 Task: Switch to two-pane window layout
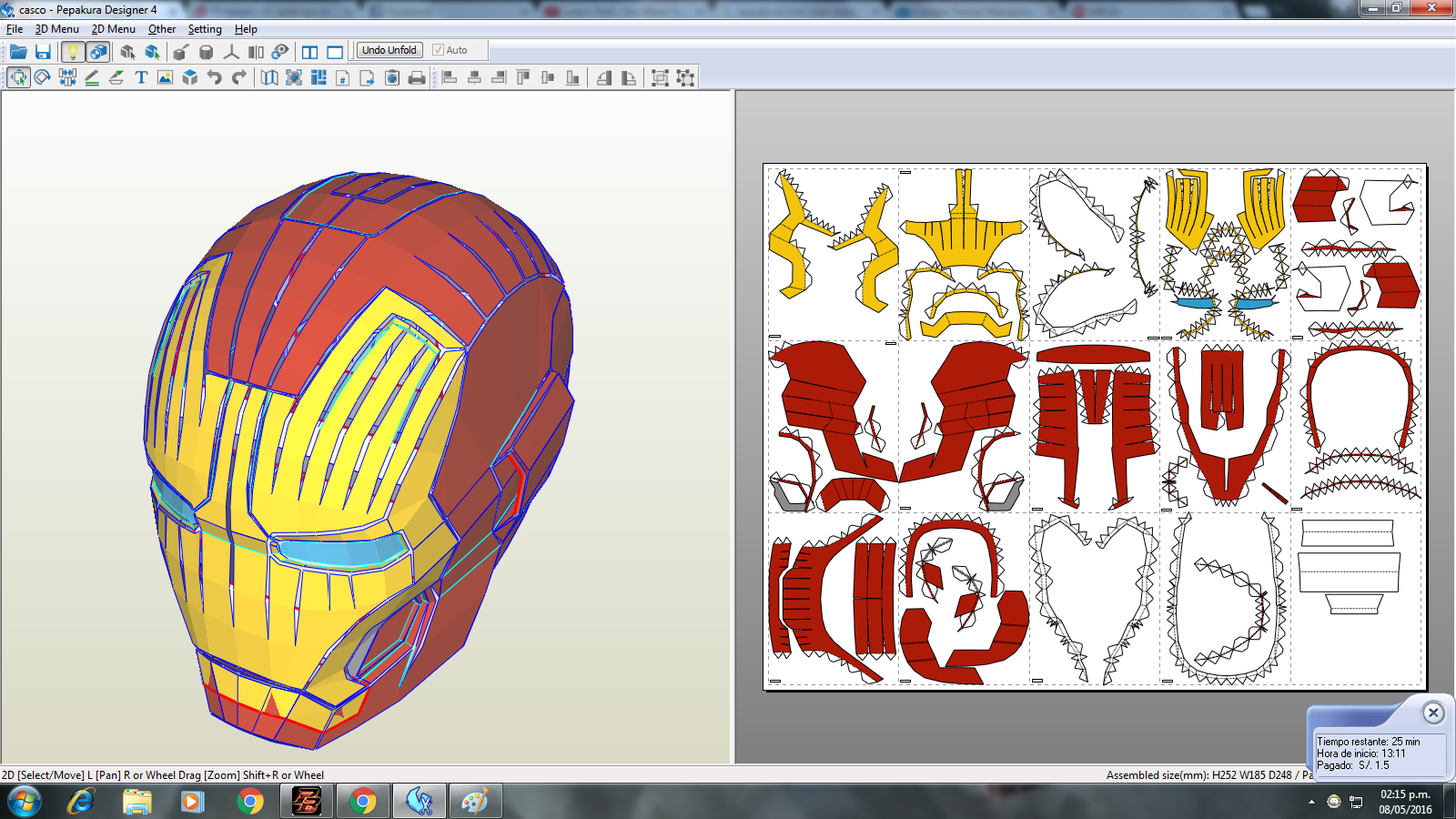(x=309, y=52)
